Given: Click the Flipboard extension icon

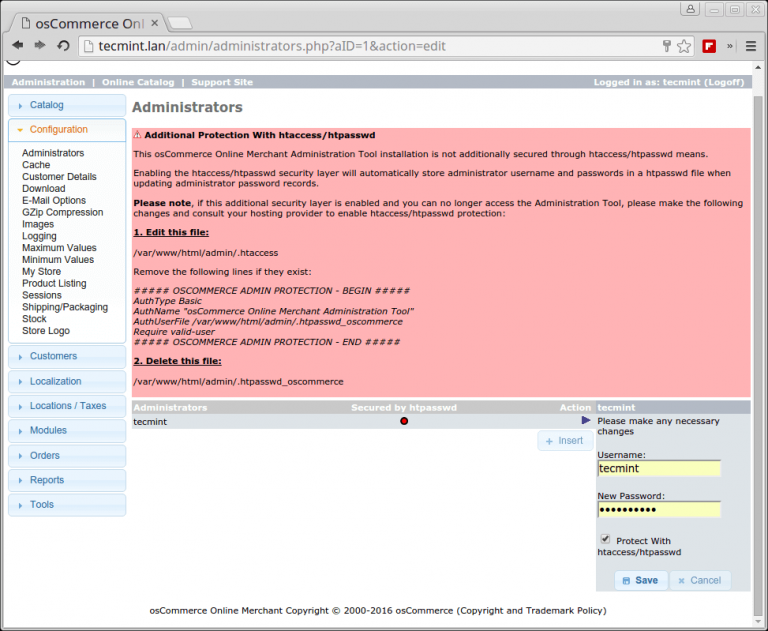Looking at the screenshot, I should (709, 46).
